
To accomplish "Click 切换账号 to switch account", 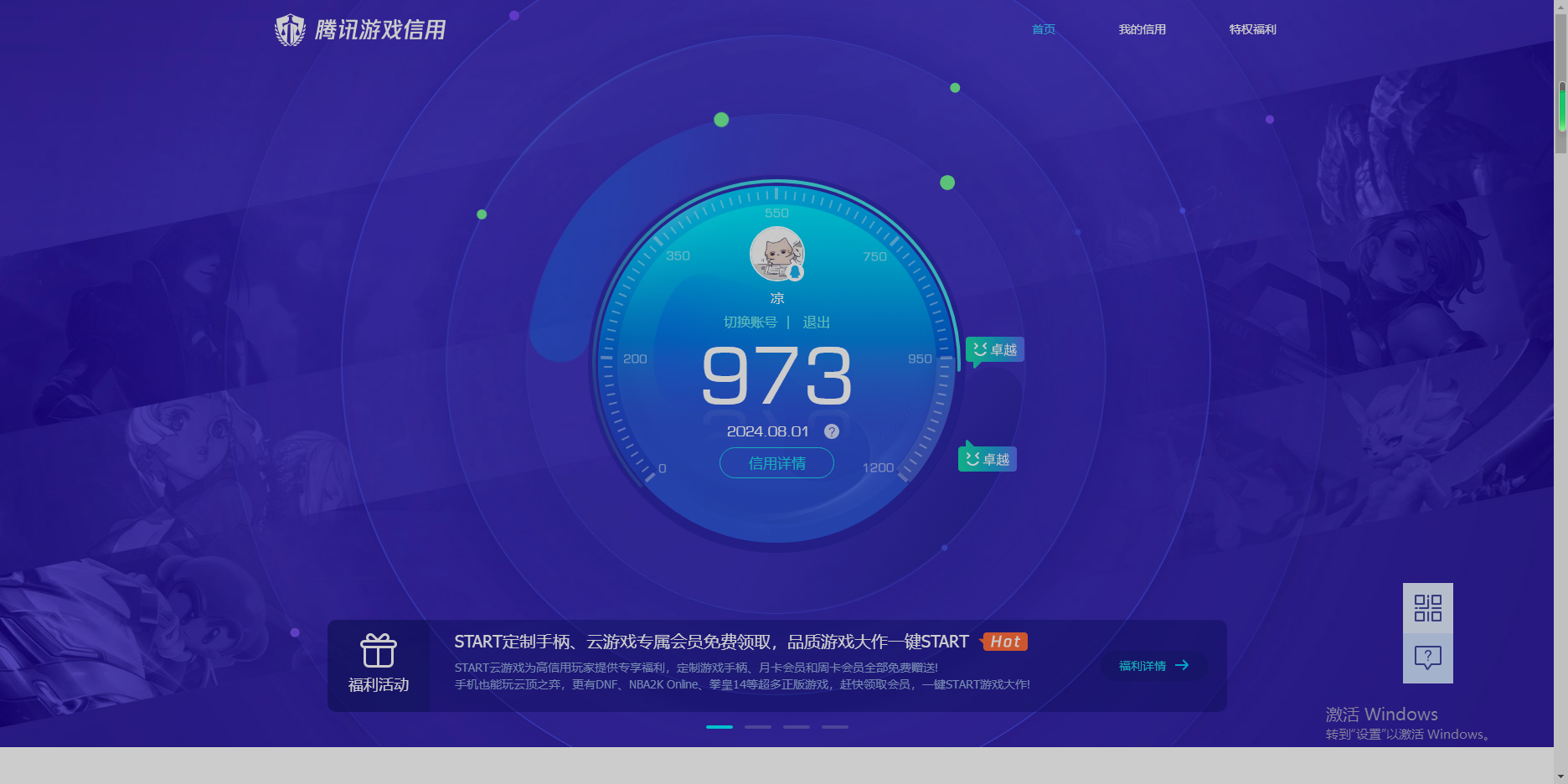I will click(x=750, y=322).
